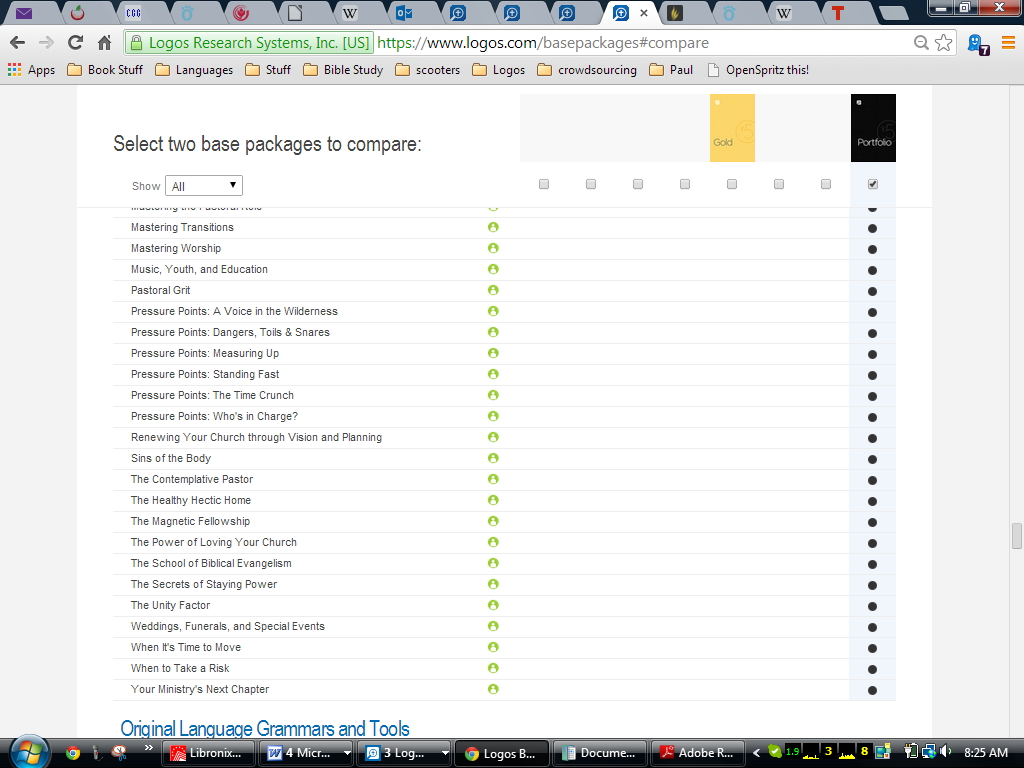Viewport: 1024px width, 768px height.
Task: Click the URL address bar field
Action: coord(539,43)
